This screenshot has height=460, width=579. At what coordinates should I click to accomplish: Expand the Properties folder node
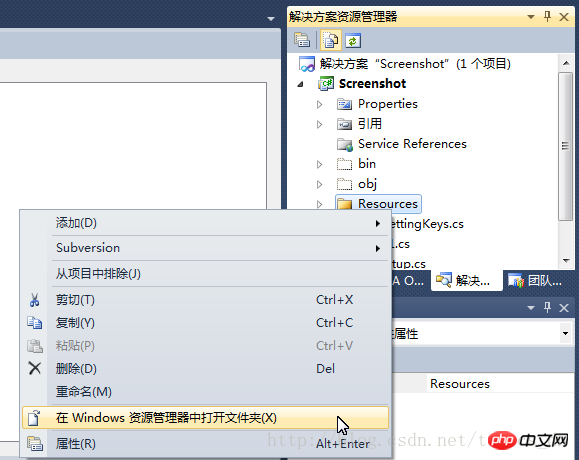tap(320, 104)
